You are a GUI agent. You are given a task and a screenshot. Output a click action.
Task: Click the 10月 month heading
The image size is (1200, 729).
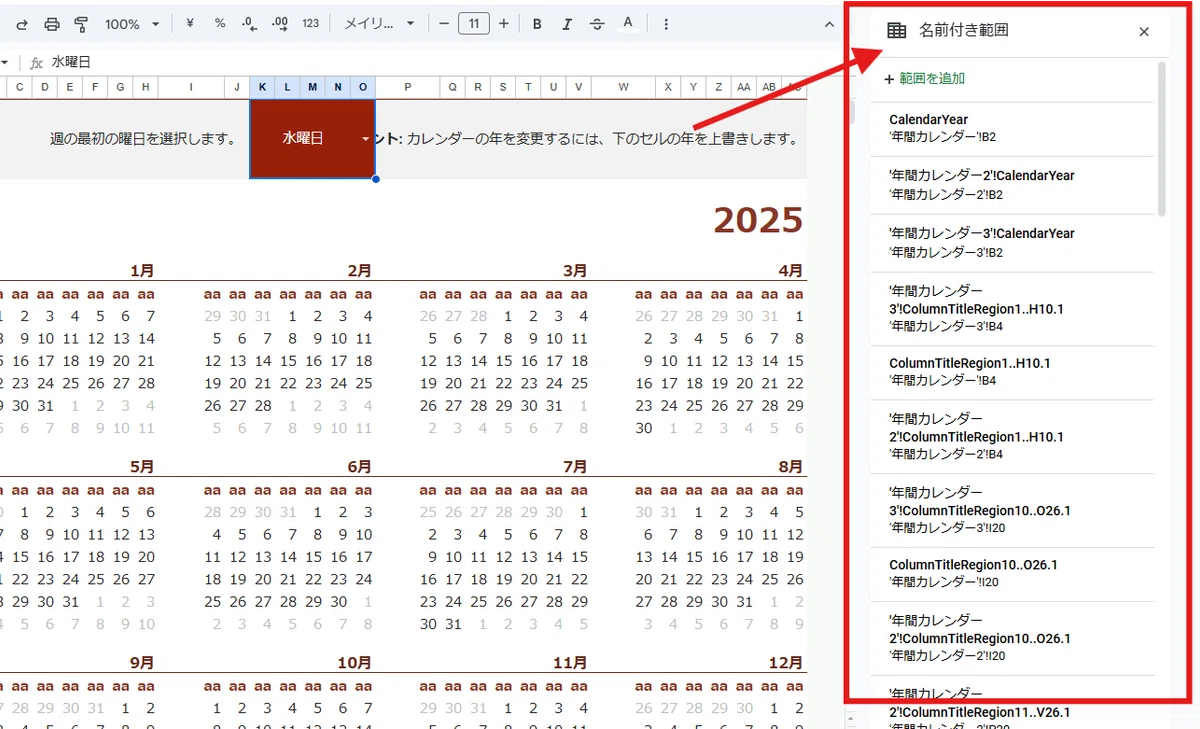point(355,662)
